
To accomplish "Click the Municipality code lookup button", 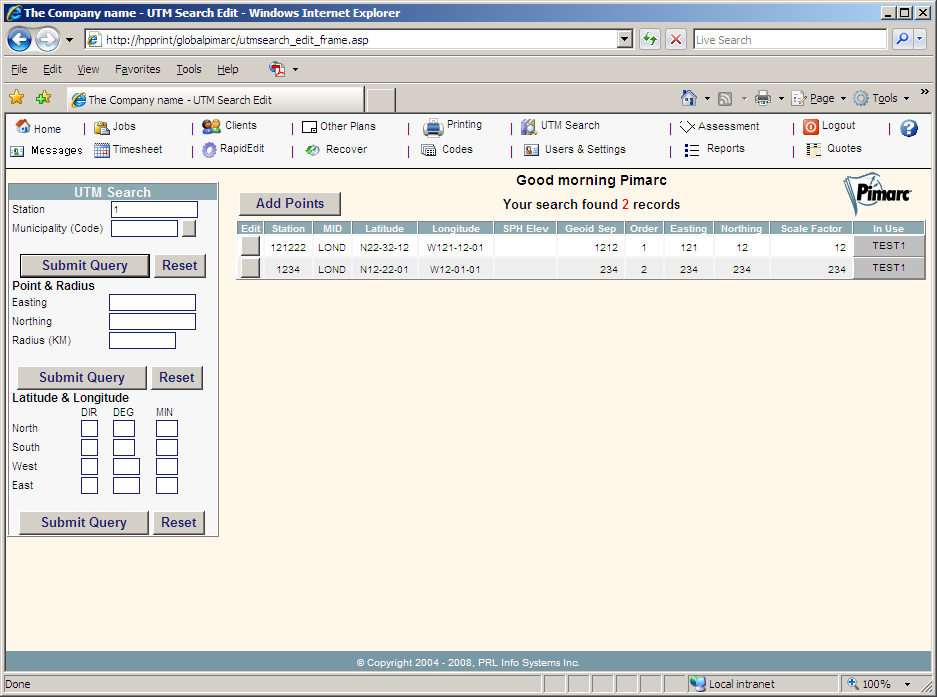I will (189, 228).
